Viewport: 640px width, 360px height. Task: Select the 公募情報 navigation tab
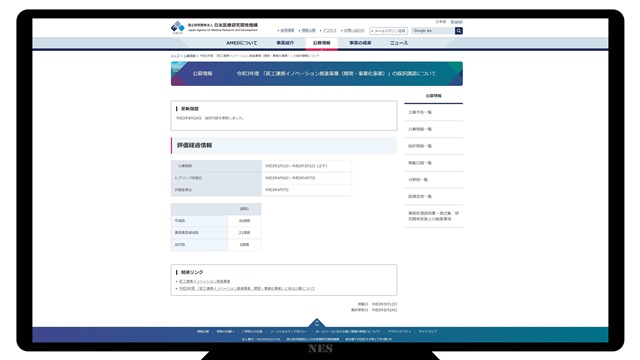322,43
